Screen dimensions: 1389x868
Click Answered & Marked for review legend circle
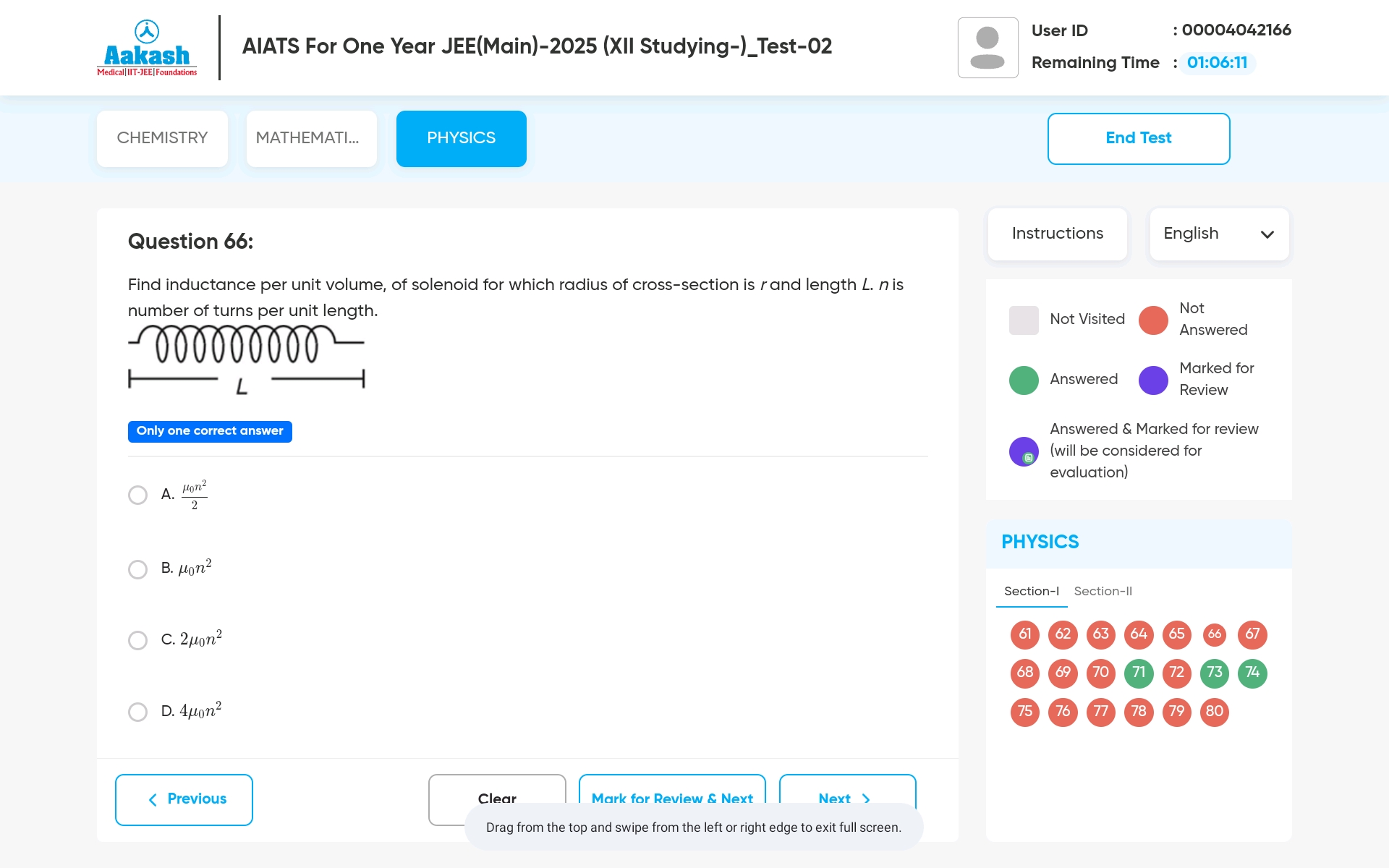click(1024, 451)
